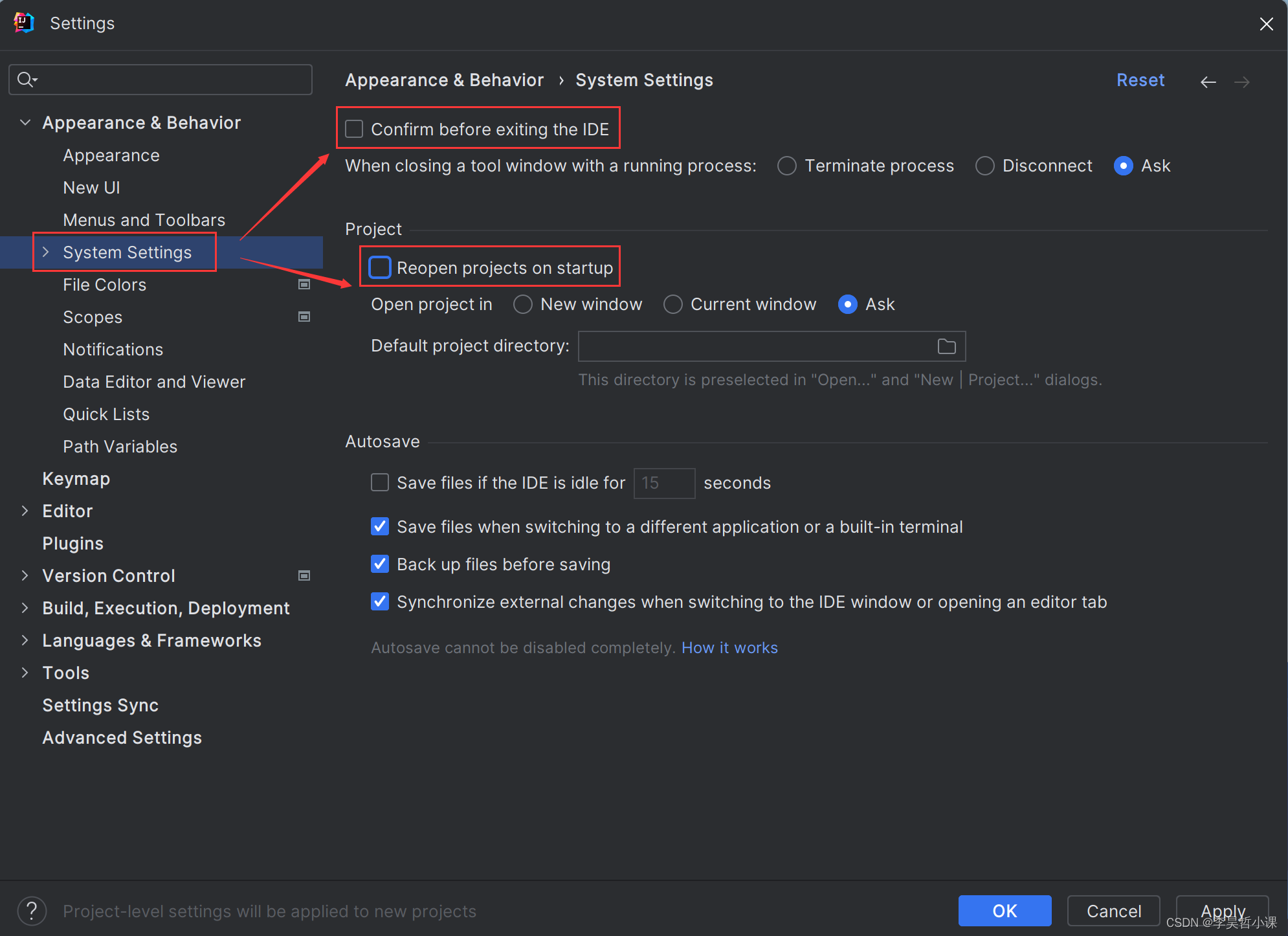Select New window radio button
The height and width of the screenshot is (936, 1288).
click(x=523, y=304)
